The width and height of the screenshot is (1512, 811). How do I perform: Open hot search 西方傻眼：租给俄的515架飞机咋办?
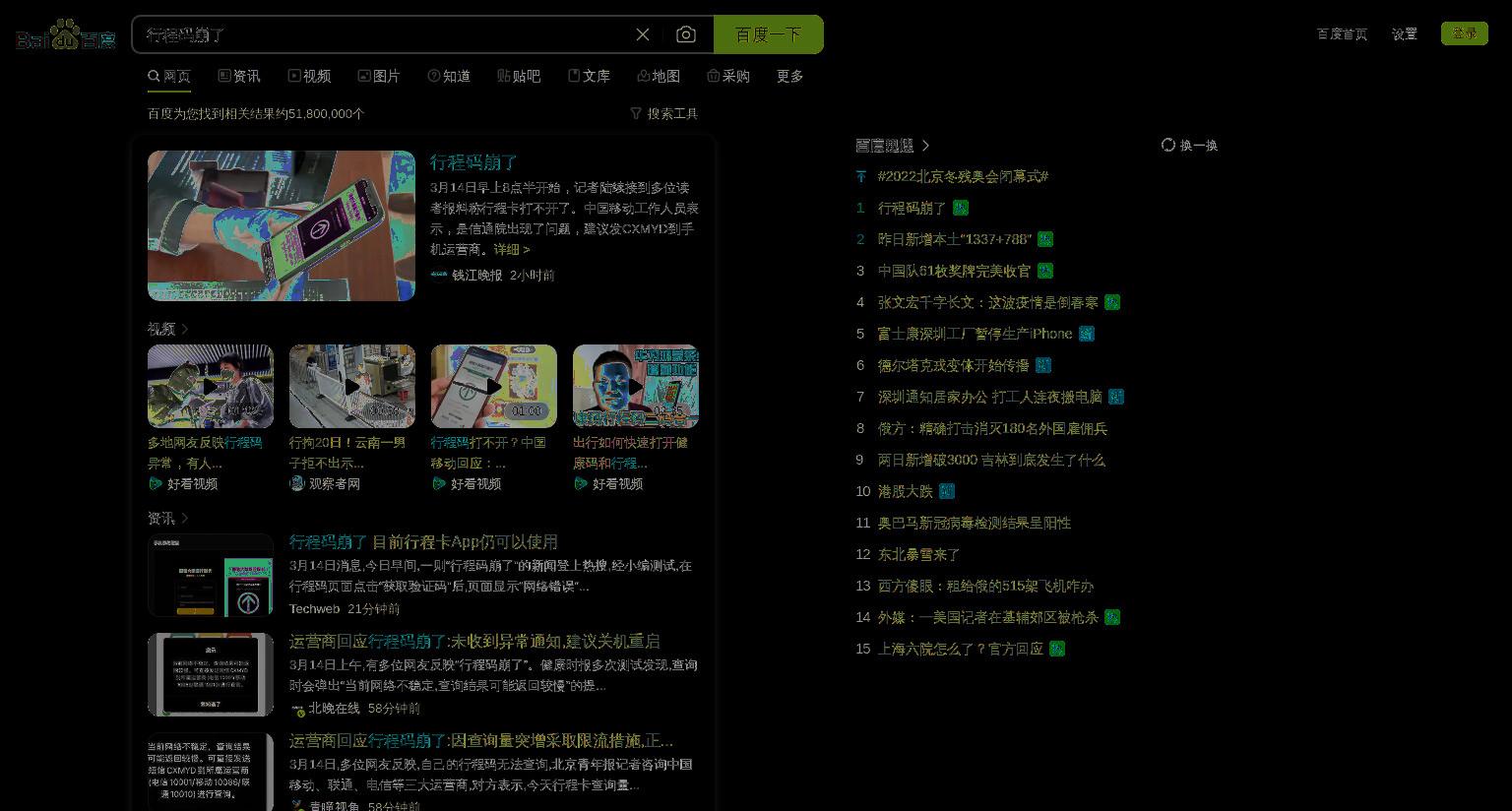coord(986,586)
